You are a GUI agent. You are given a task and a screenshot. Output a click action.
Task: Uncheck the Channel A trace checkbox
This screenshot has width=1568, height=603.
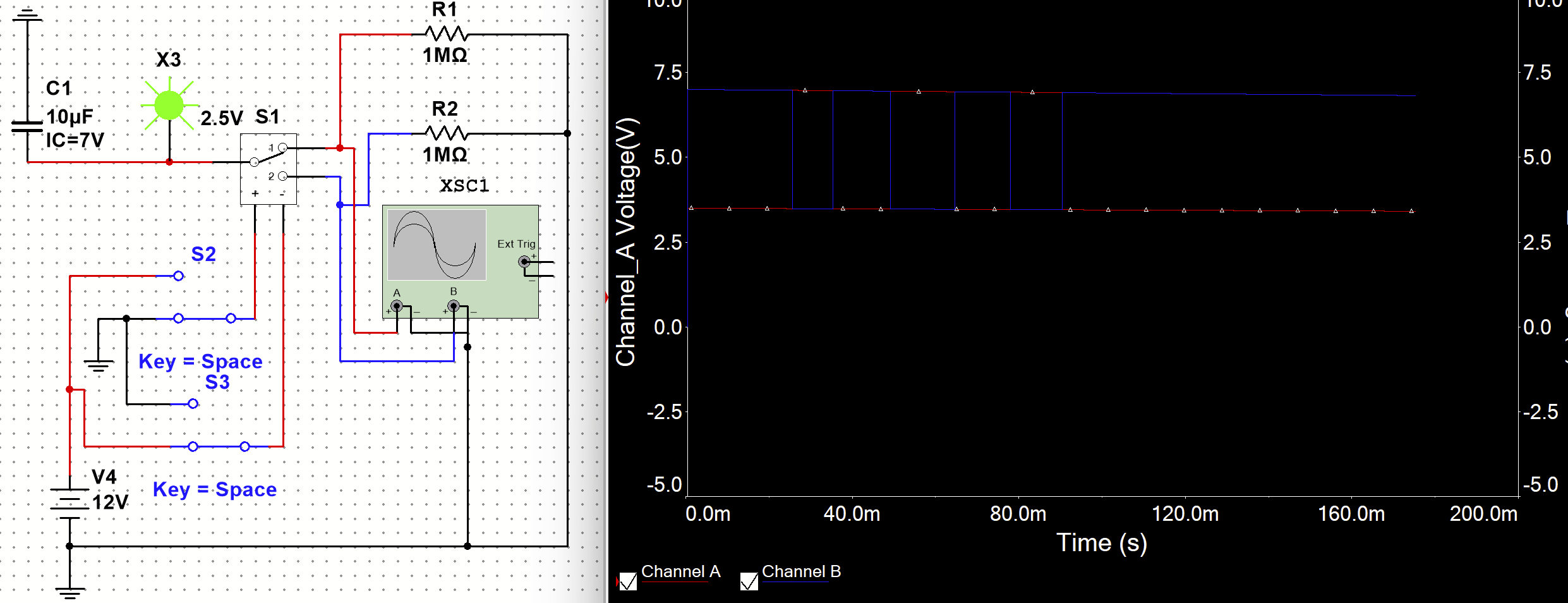click(x=628, y=582)
